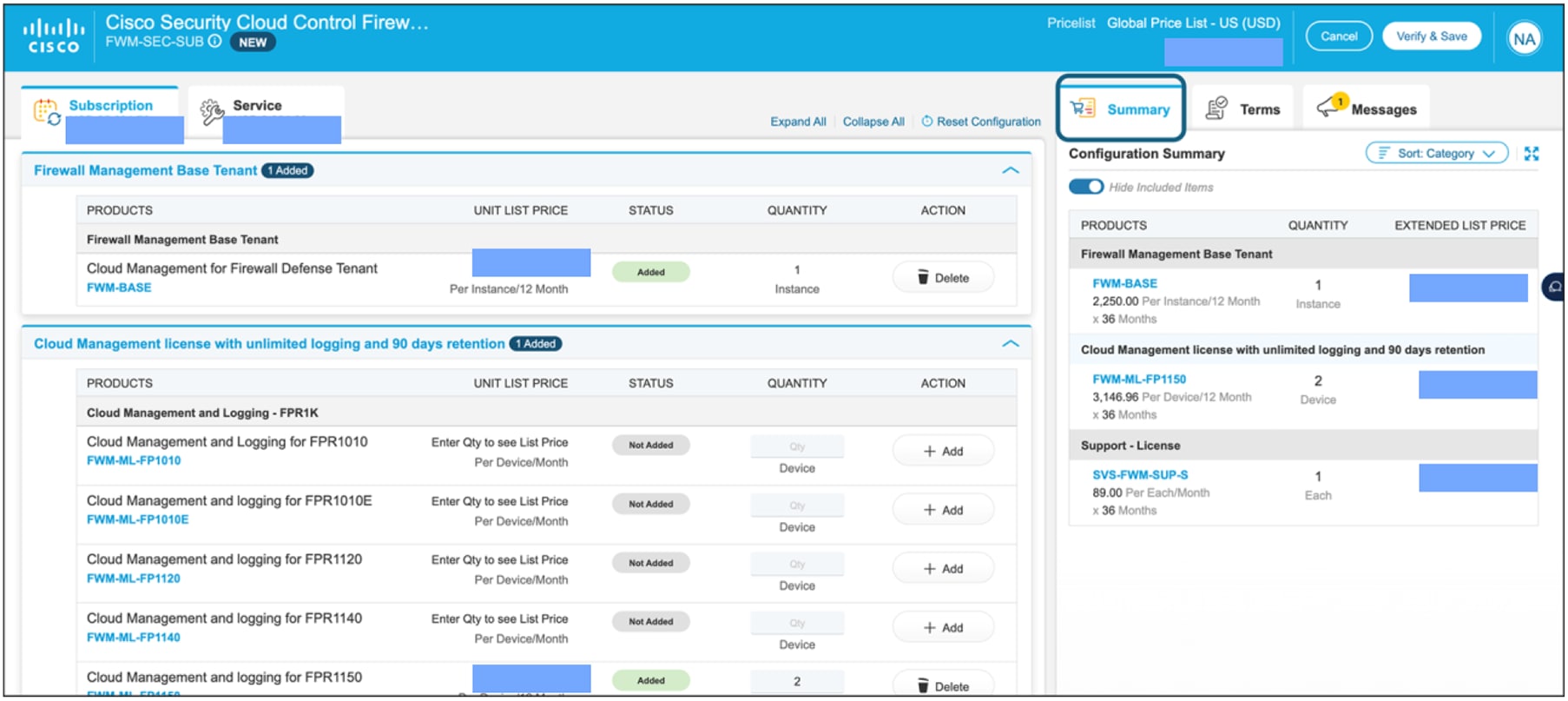The width and height of the screenshot is (1568, 701).
Task: Click the Support - License summary heading
Action: click(1130, 446)
